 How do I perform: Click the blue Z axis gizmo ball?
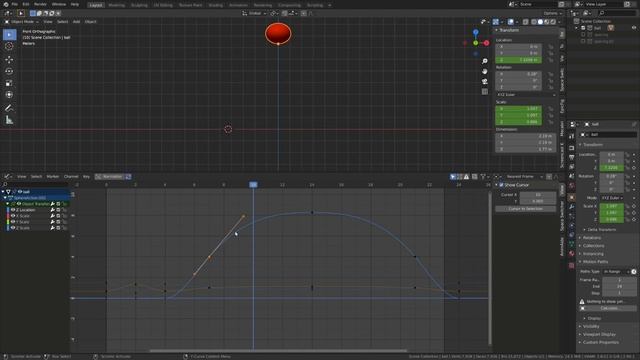(x=476, y=32)
